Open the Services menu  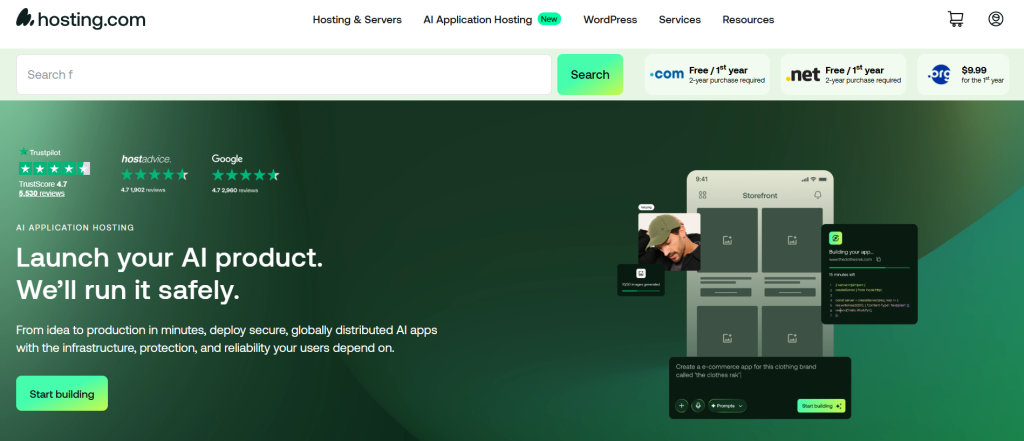click(x=680, y=20)
